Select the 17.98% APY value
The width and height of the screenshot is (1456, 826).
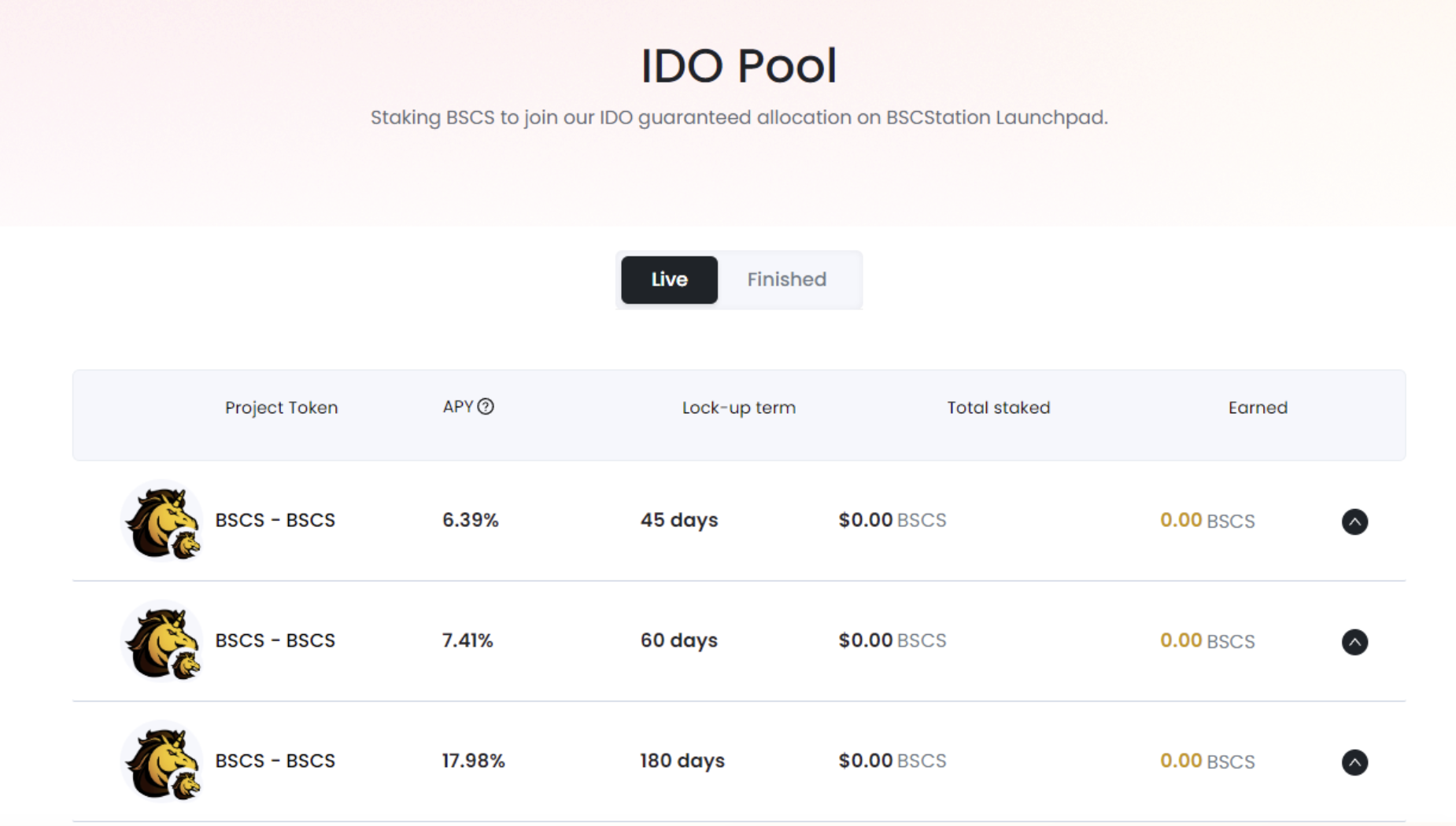474,761
